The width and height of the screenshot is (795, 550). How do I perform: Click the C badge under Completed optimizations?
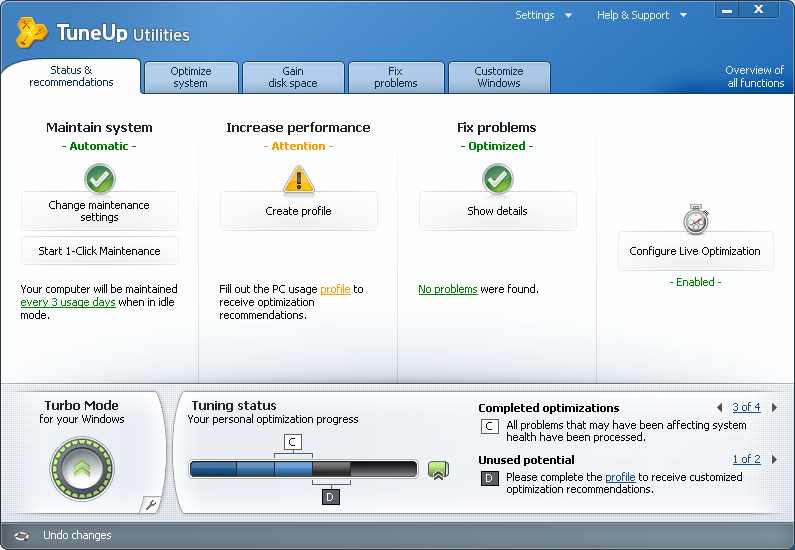pyautogui.click(x=489, y=426)
